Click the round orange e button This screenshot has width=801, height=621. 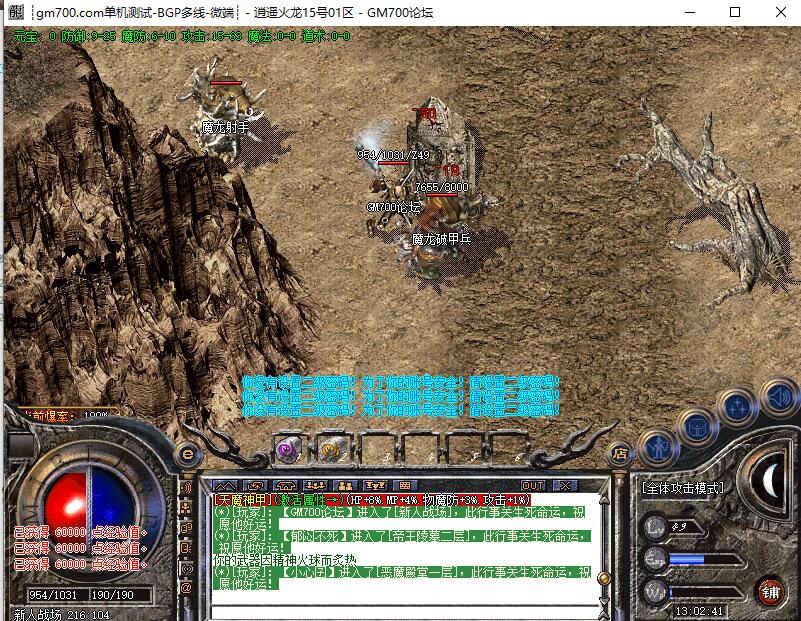coord(186,453)
